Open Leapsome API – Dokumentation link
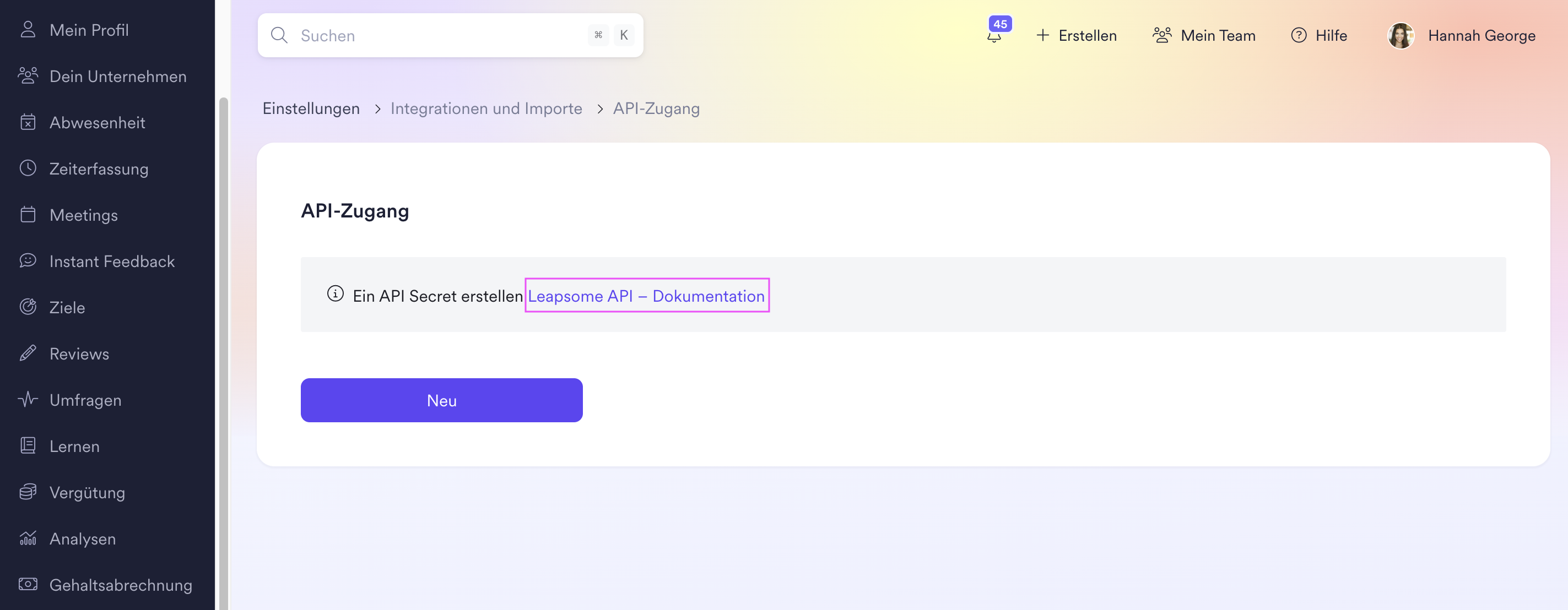Viewport: 1568px width, 610px height. pyautogui.click(x=646, y=296)
